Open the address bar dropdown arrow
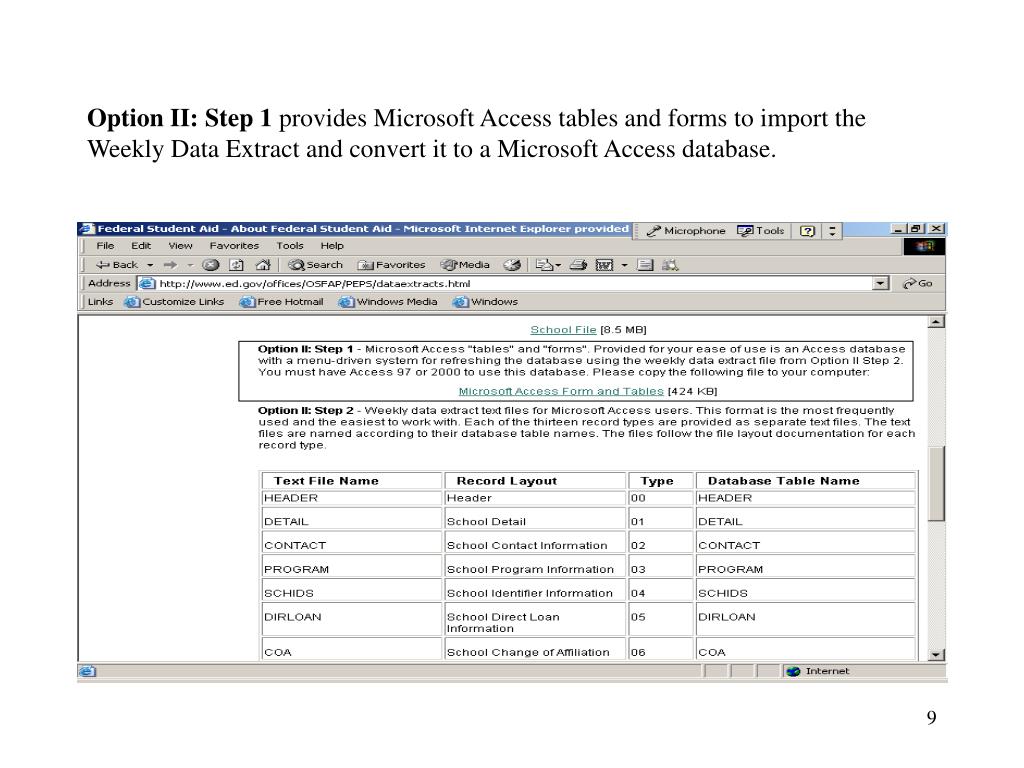1024x768 pixels. click(881, 283)
